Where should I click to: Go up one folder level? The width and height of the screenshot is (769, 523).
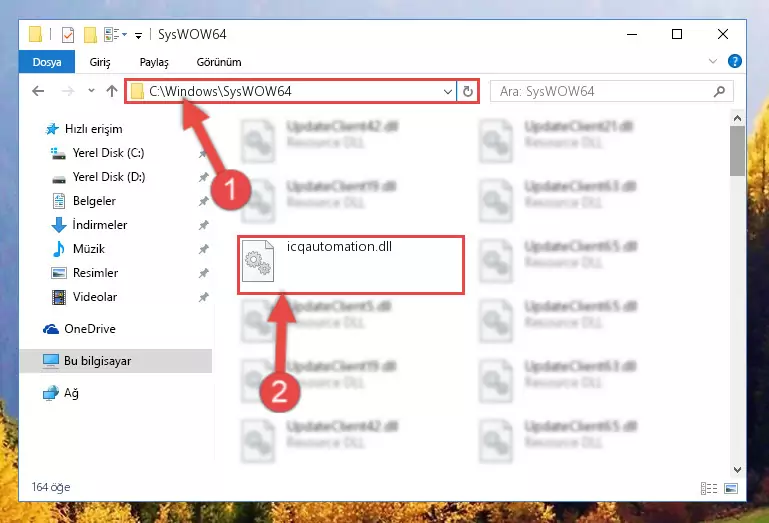tap(112, 91)
